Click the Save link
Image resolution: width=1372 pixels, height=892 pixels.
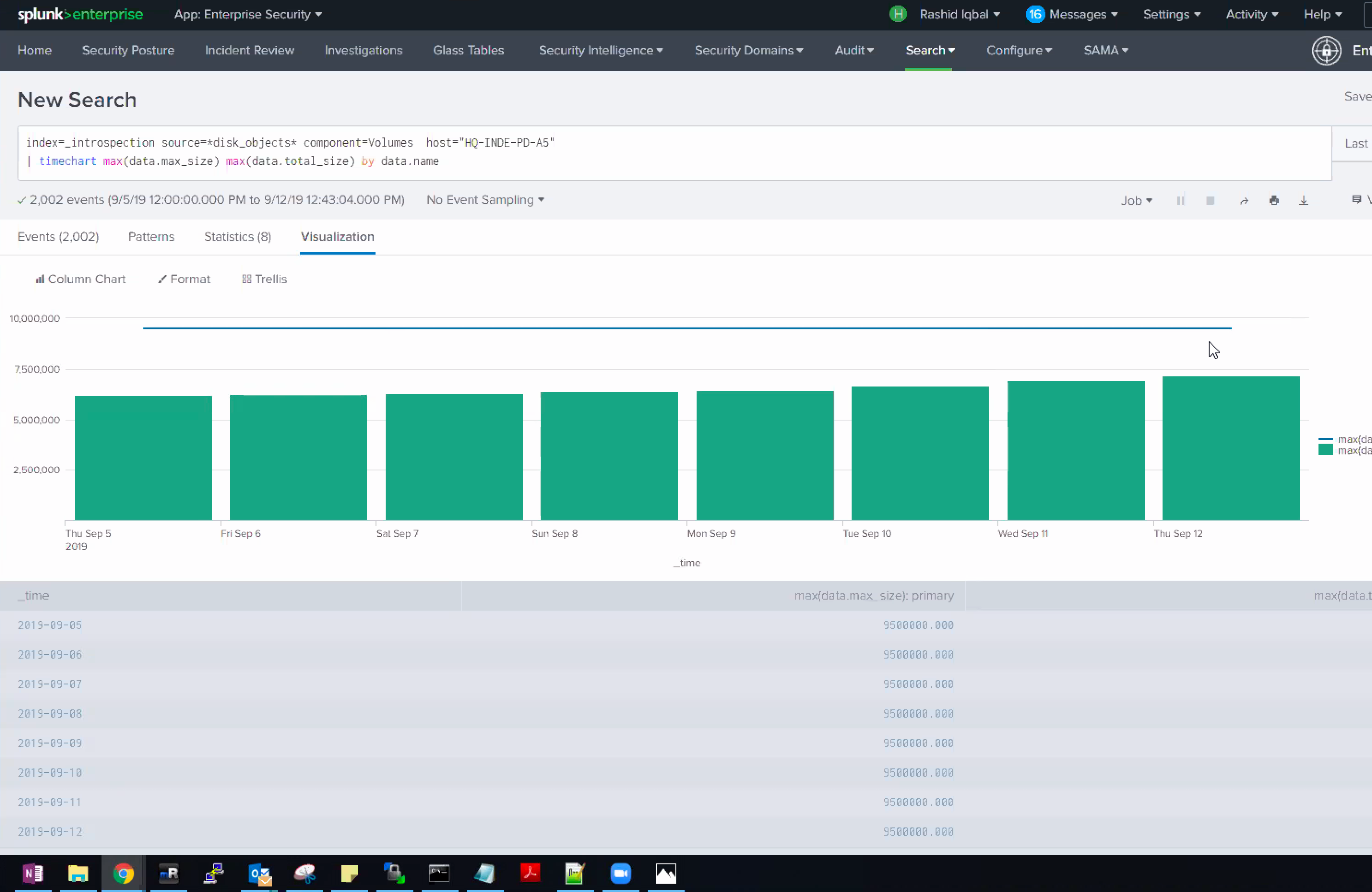pyautogui.click(x=1357, y=96)
